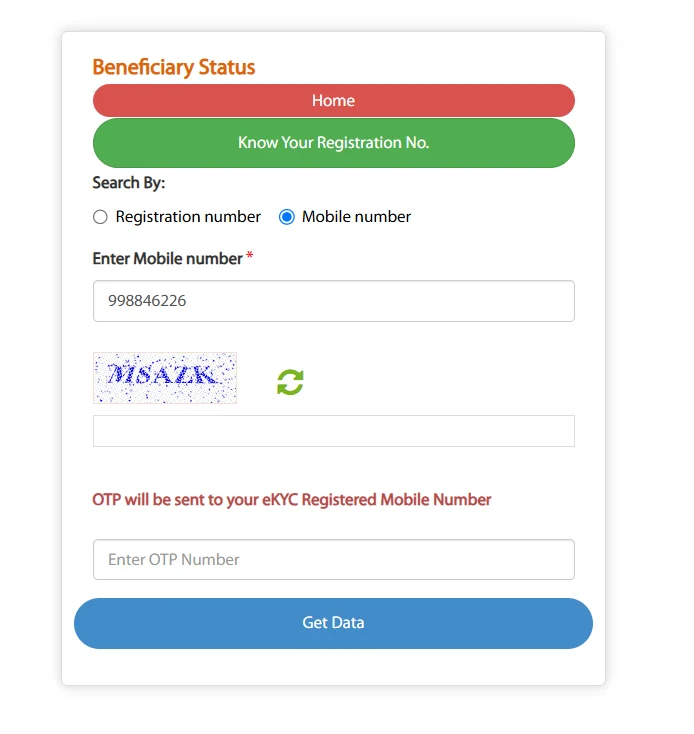Click the MSAZK captcha image
Screen dimensions: 694x734
(x=165, y=378)
